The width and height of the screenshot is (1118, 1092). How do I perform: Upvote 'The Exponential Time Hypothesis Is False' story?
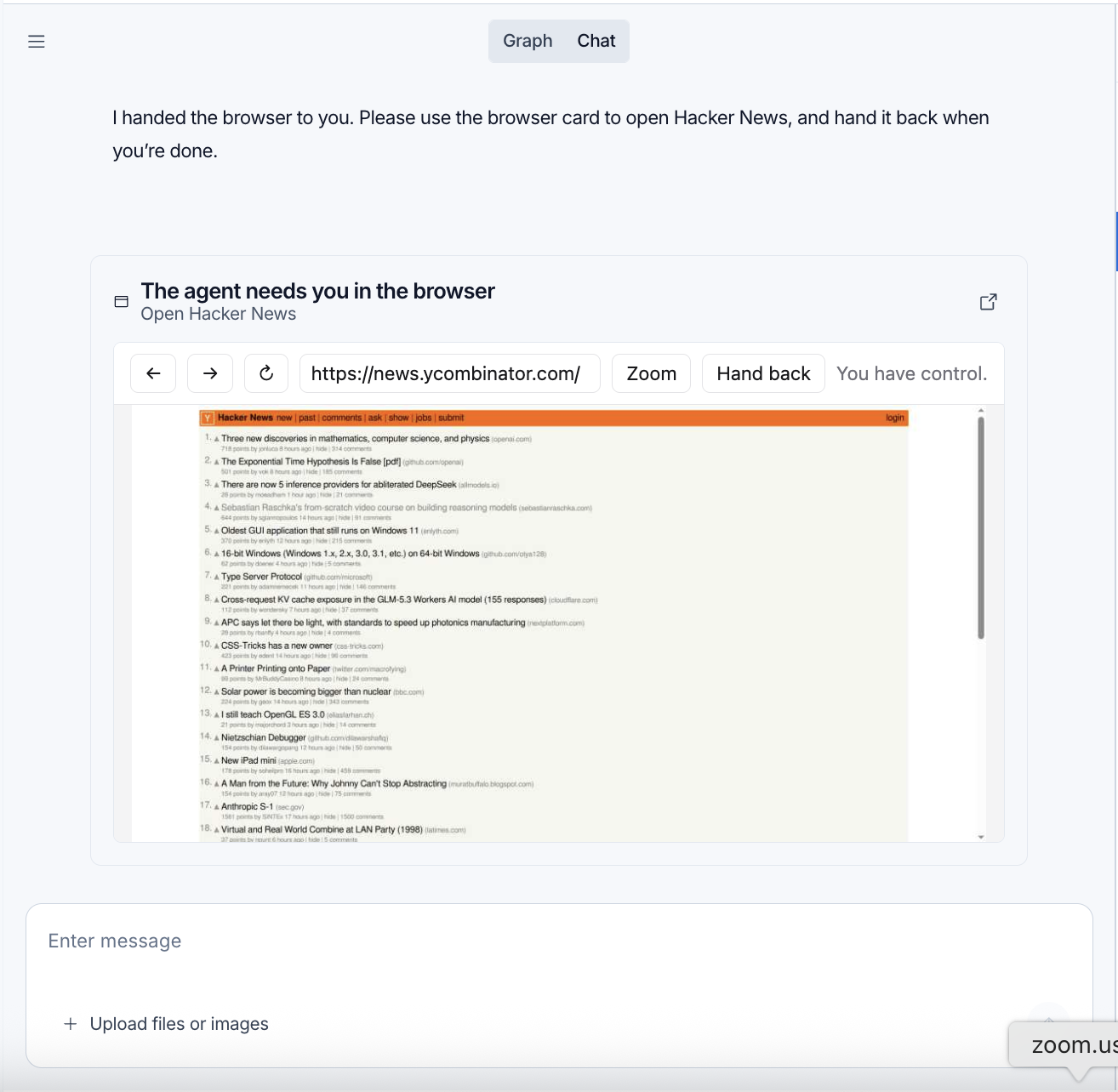coord(217,463)
